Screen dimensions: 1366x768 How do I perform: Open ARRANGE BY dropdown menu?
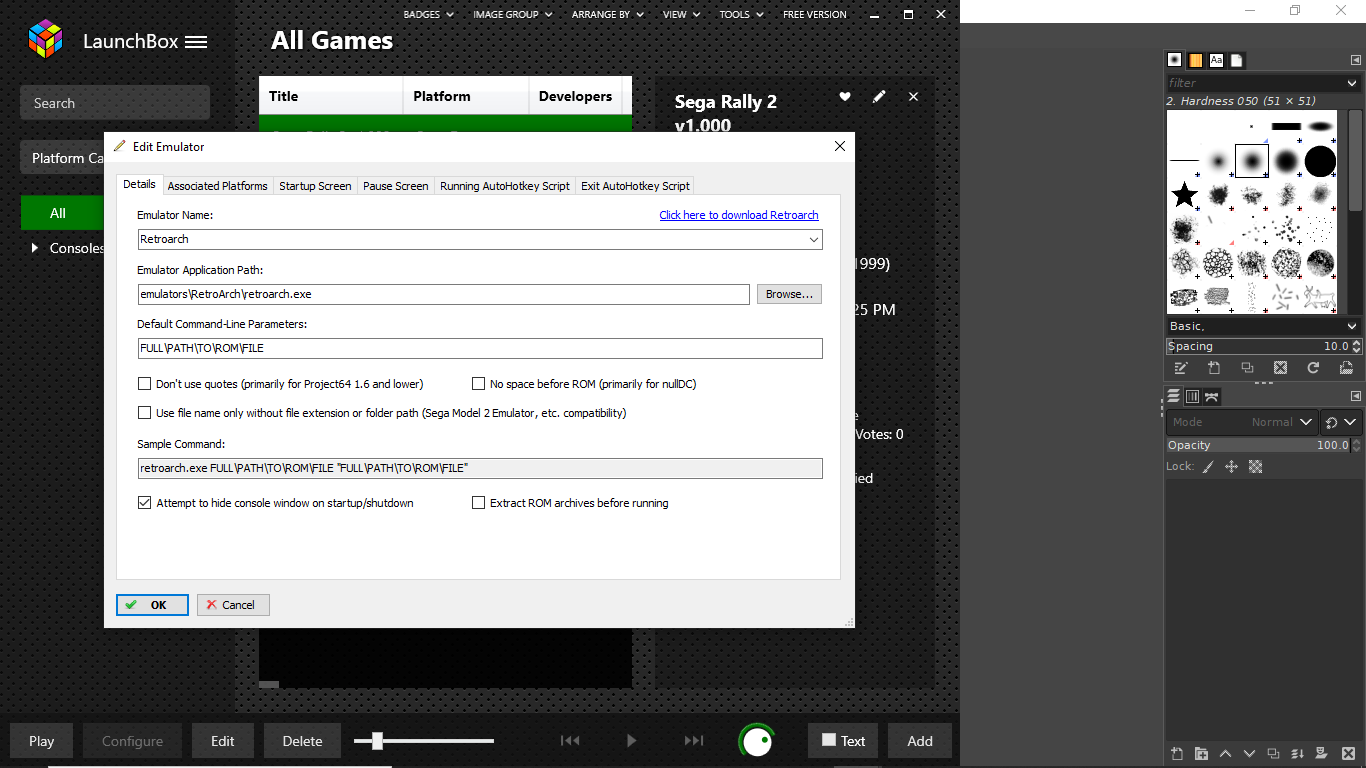(x=608, y=15)
